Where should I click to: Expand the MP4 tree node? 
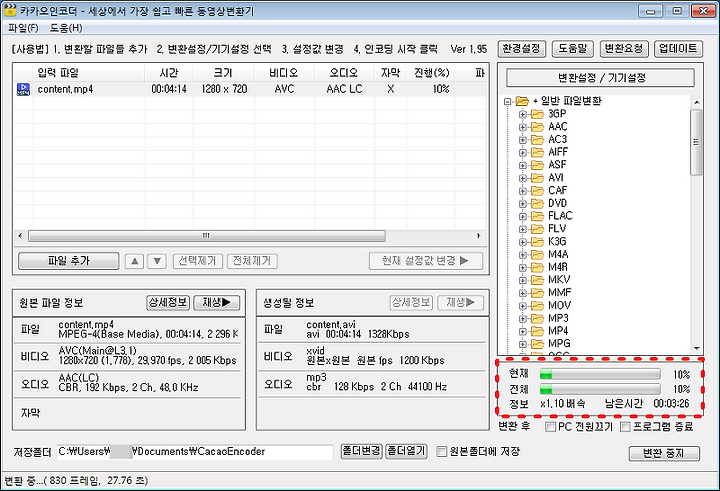(523, 332)
